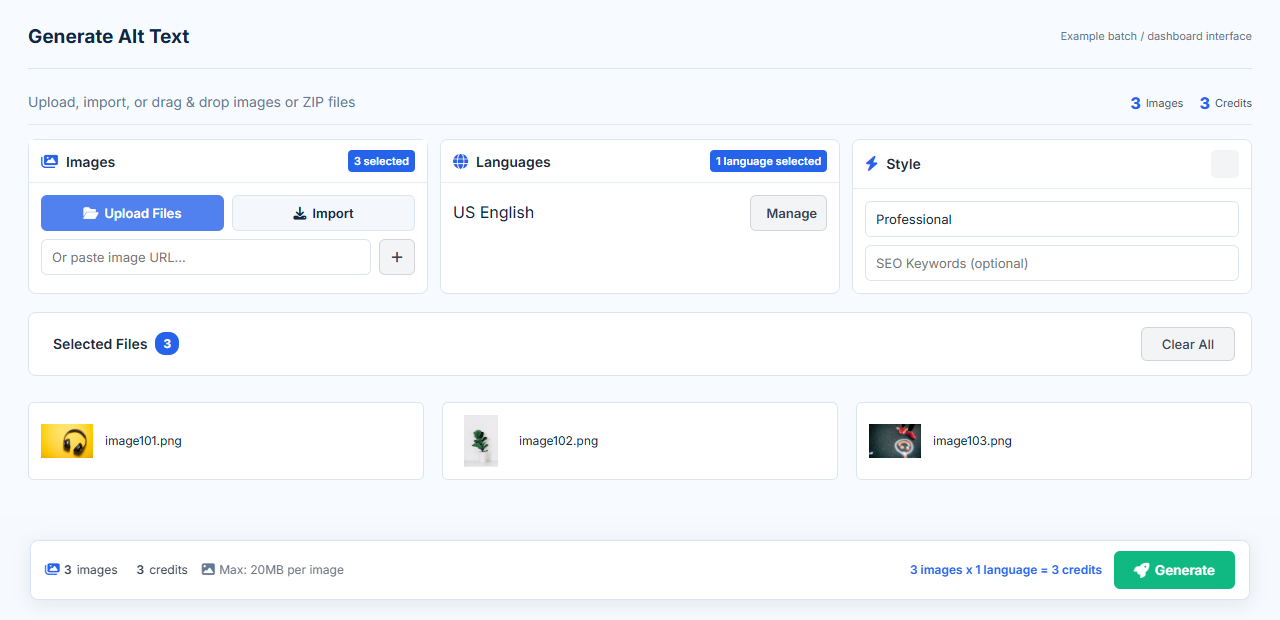Add the pasted URL with the plus button

tap(397, 257)
